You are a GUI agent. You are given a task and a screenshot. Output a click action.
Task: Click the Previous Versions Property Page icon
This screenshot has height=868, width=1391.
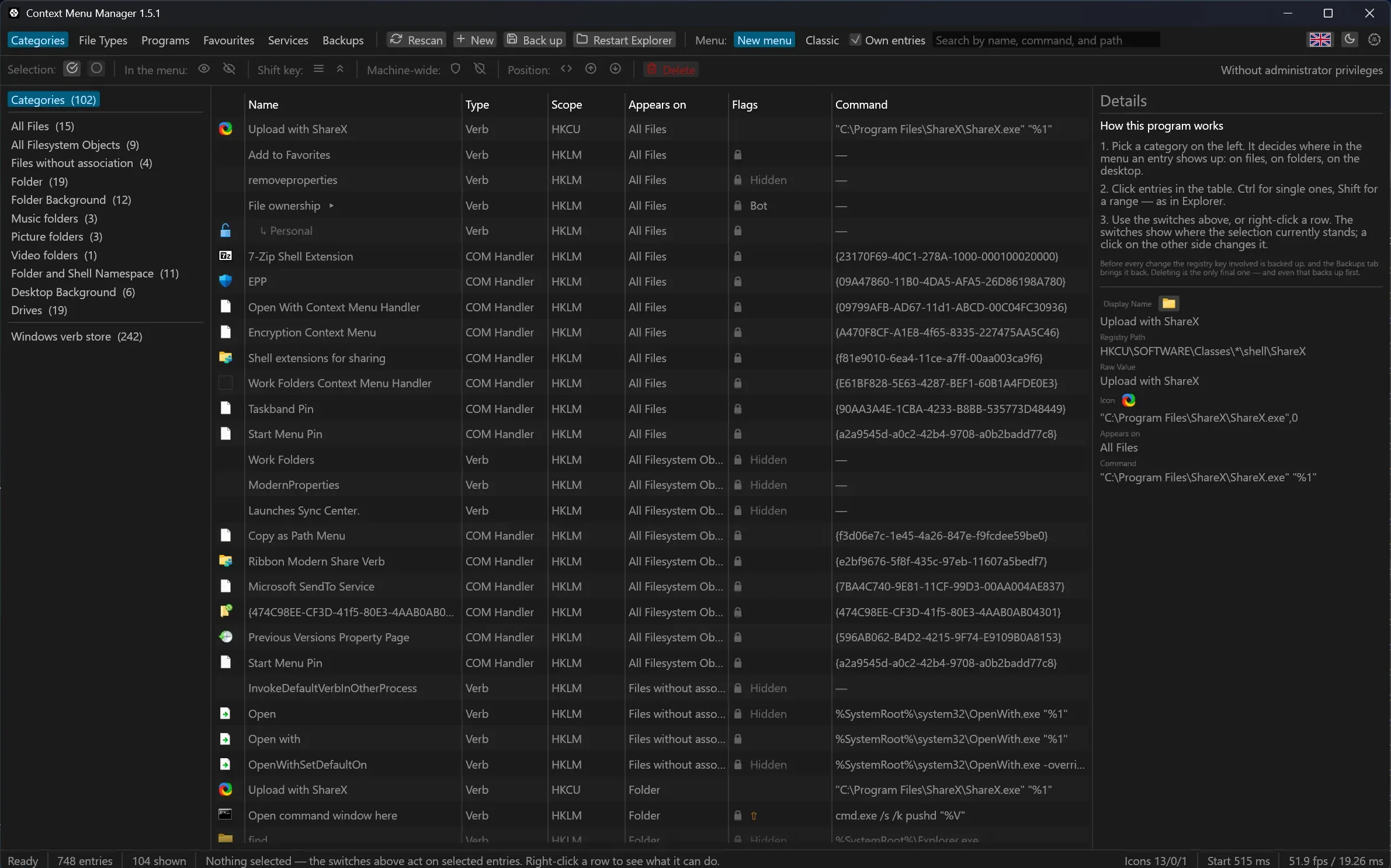click(226, 637)
